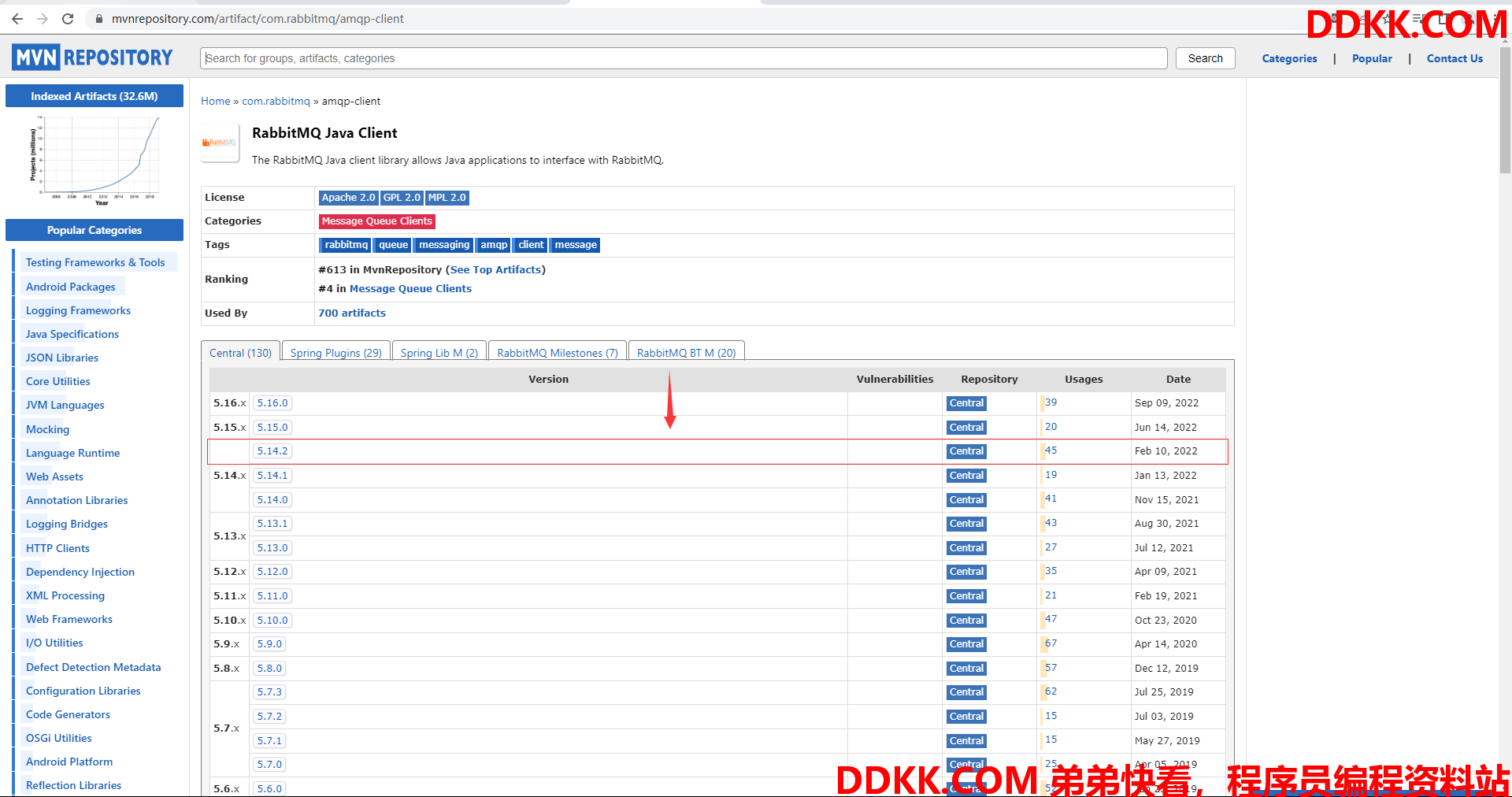The image size is (1512, 797).
Task: Open Dependency Injection category
Action: (x=80, y=572)
